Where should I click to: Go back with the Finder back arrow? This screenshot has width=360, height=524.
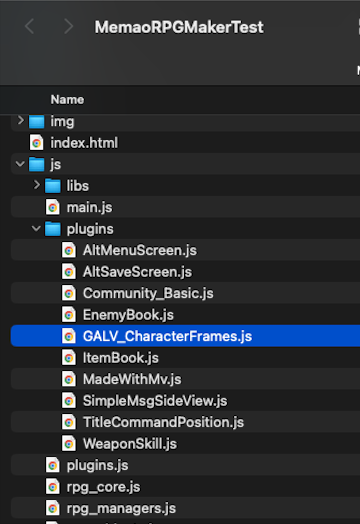(x=29, y=26)
